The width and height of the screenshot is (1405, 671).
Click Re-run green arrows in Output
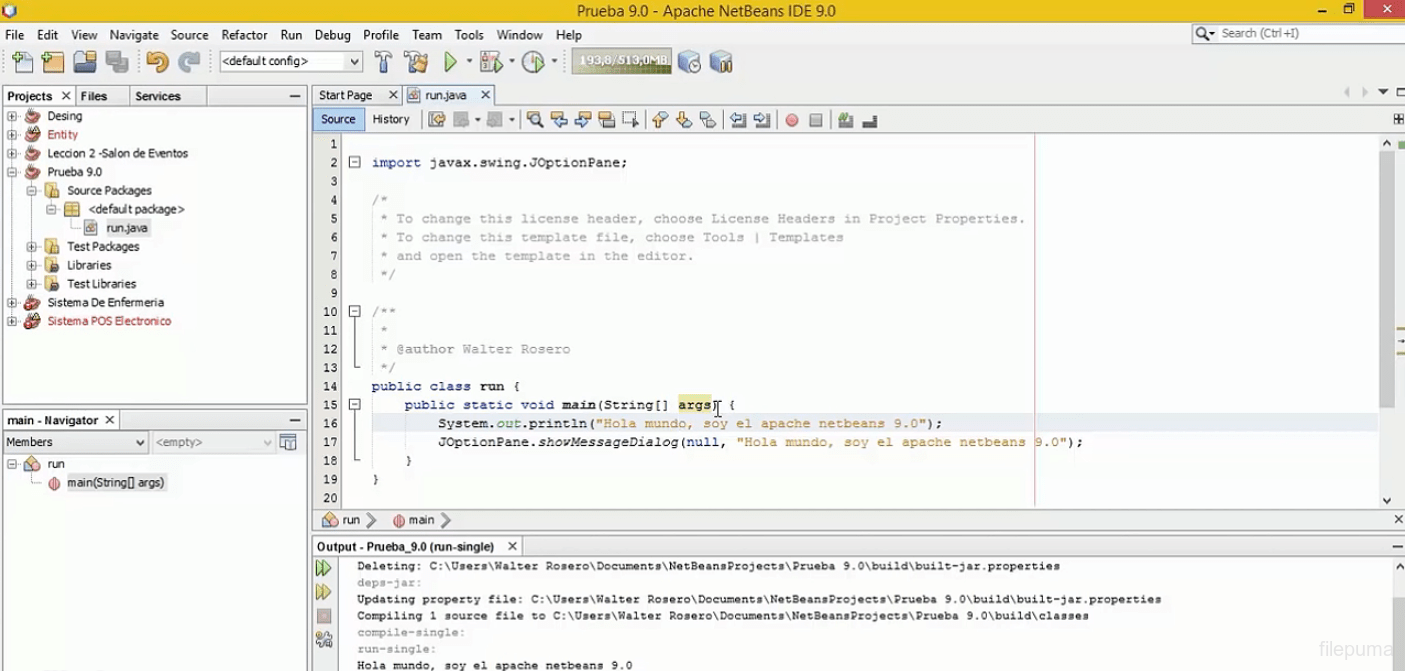(x=323, y=568)
